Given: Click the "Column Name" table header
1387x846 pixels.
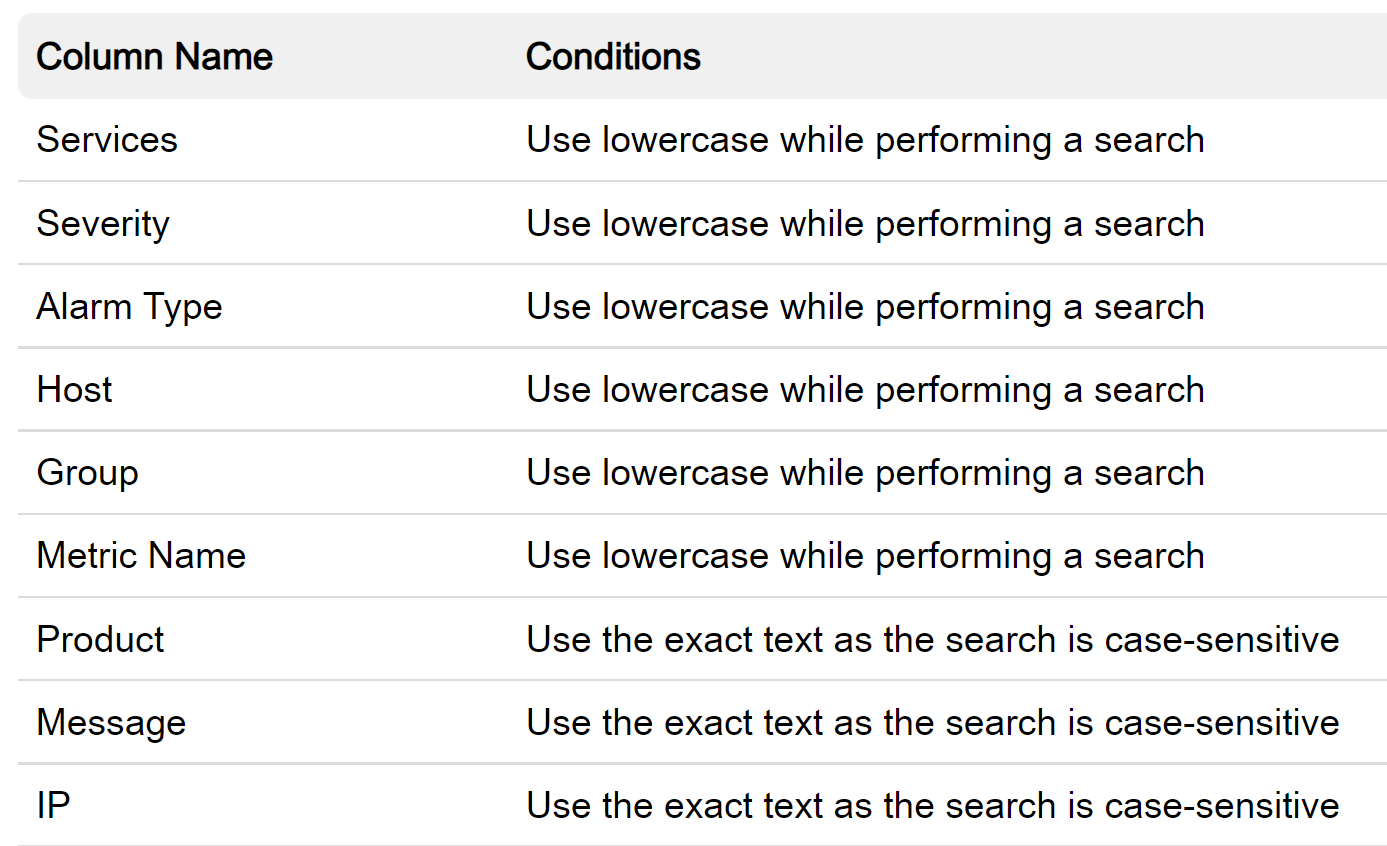Looking at the screenshot, I should pos(154,57).
